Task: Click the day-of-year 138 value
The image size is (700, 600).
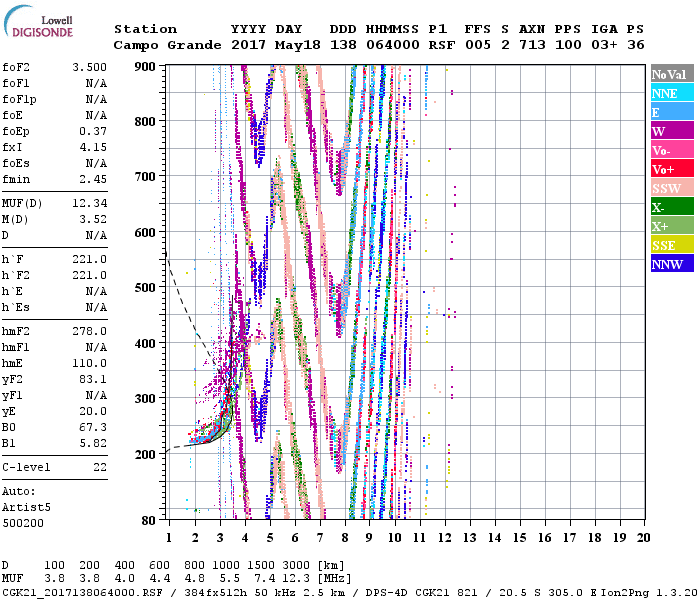Action: tap(343, 45)
